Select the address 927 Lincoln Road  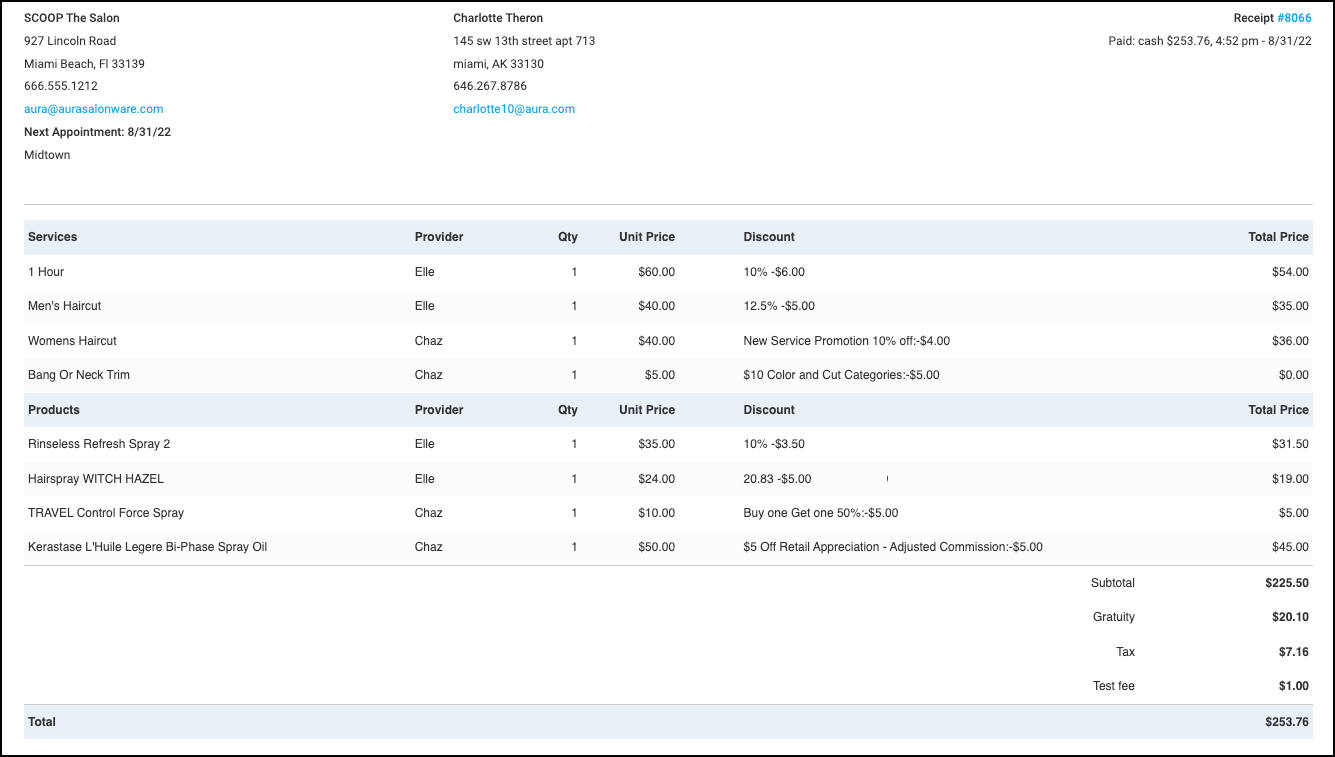click(x=70, y=41)
